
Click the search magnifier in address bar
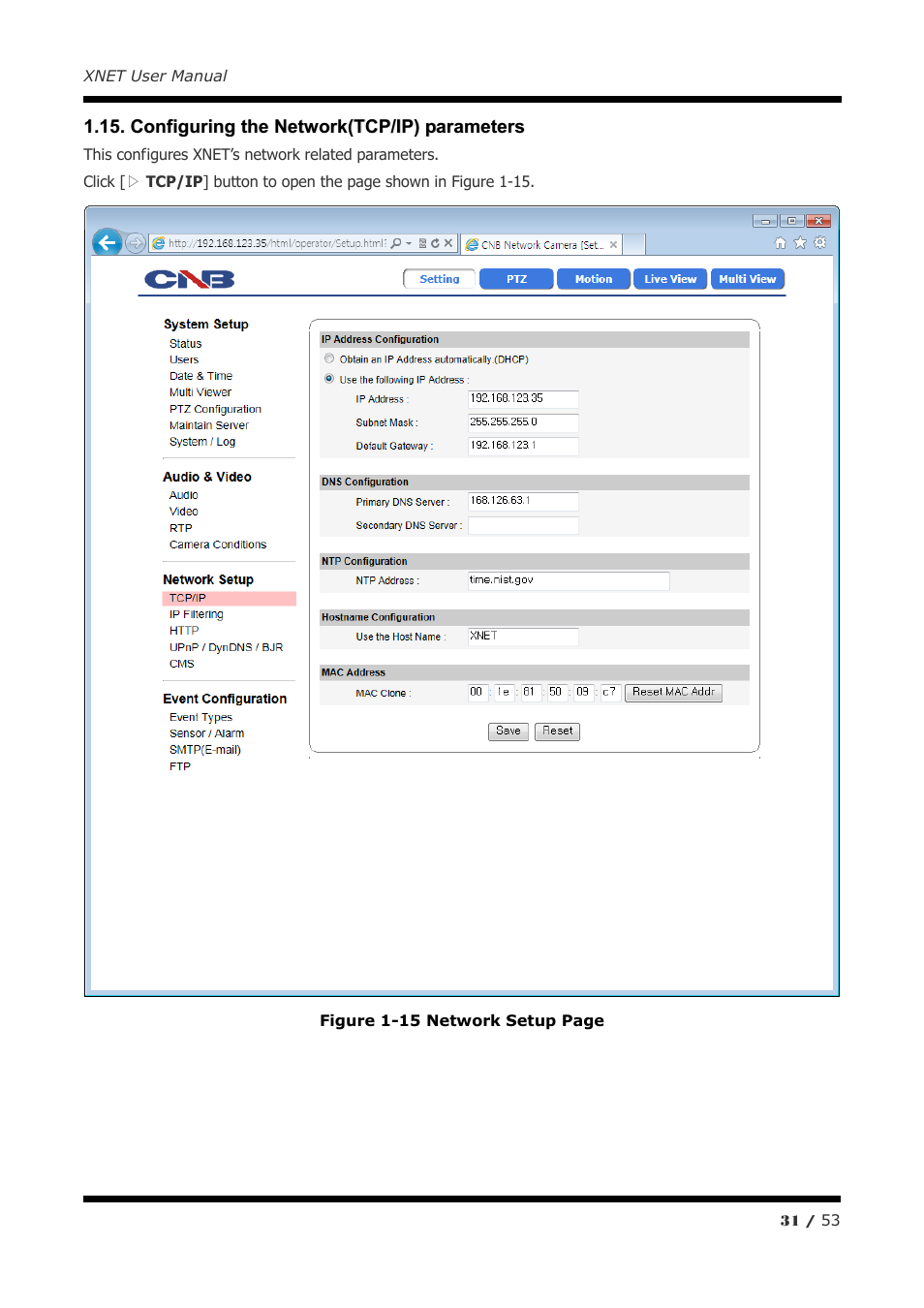(395, 243)
